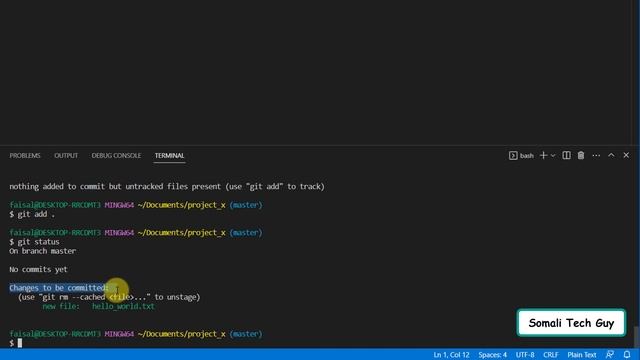Click the 'No commits yet' line
Image resolution: width=640 pixels, height=360 pixels.
click(x=38, y=269)
